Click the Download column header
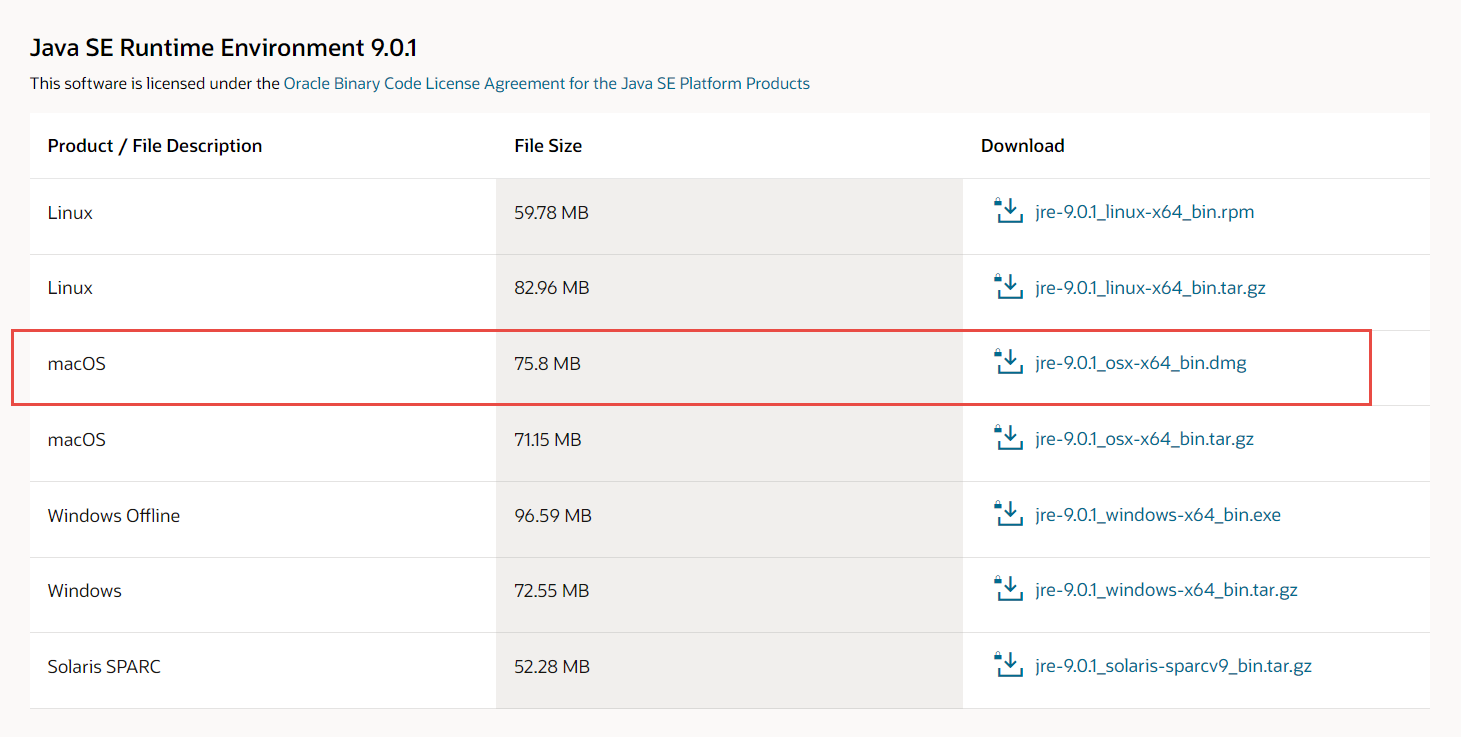The image size is (1461, 737). 1022,146
